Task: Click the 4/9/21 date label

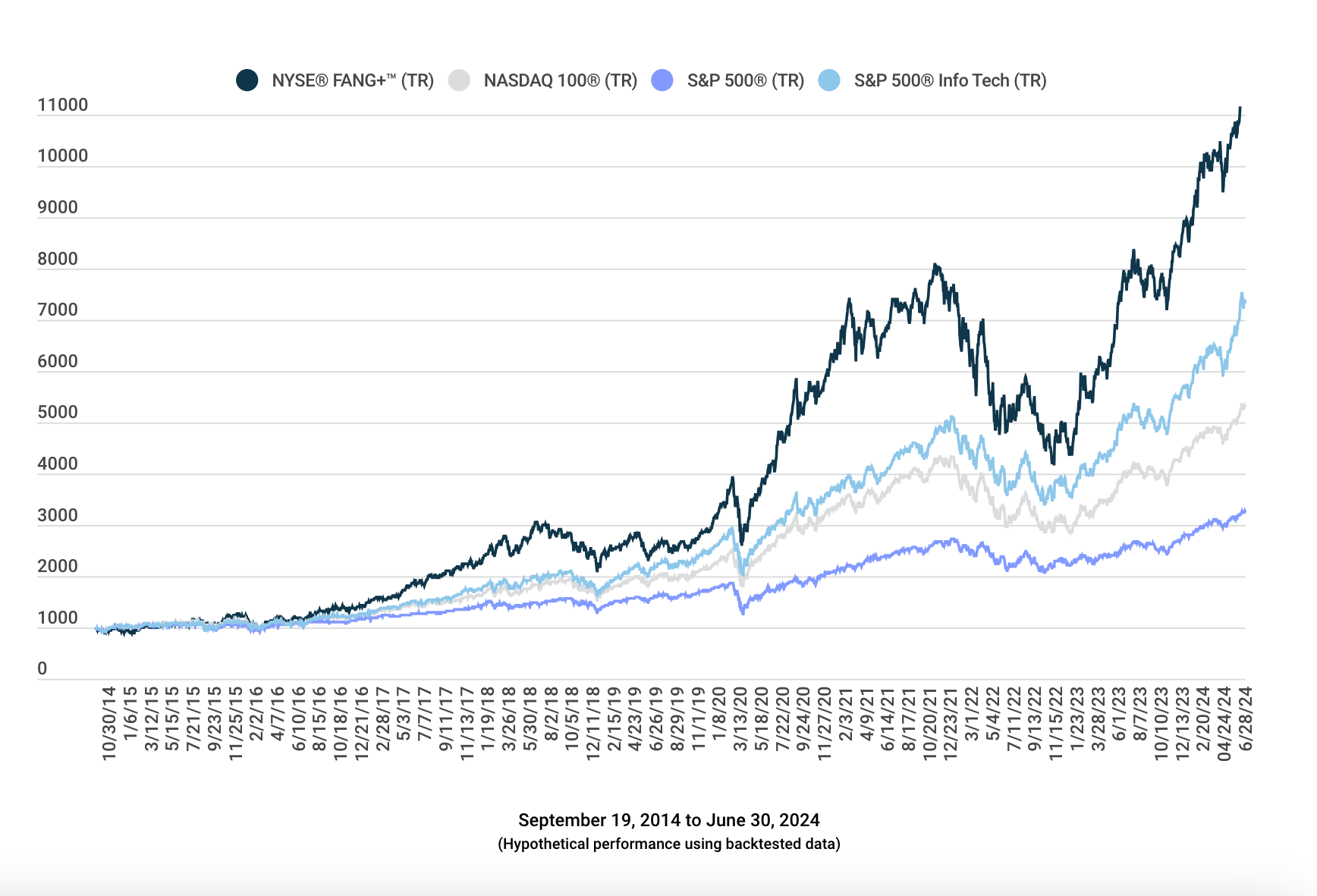Action: point(866,714)
